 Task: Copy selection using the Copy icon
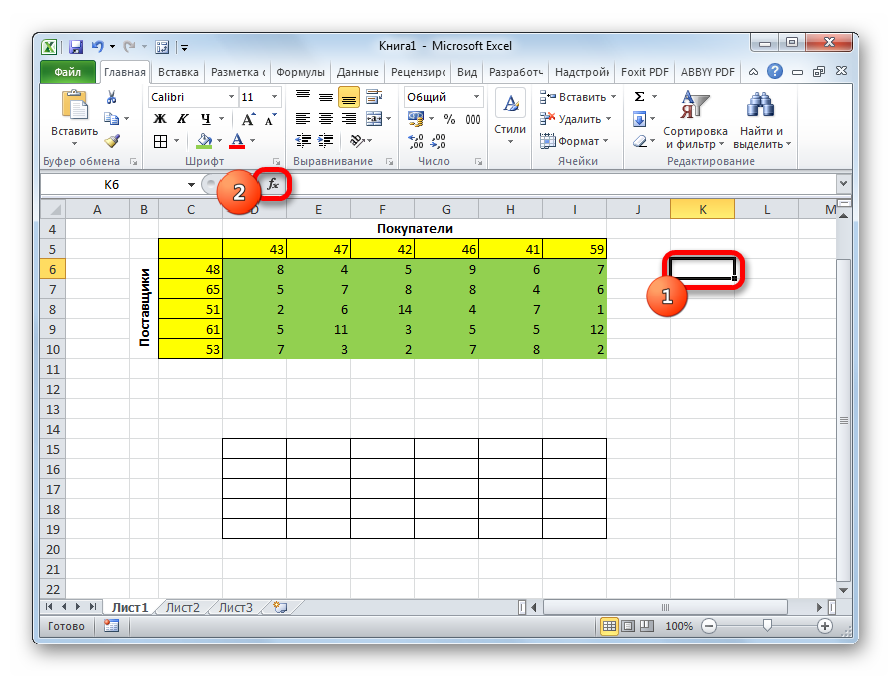(x=112, y=118)
